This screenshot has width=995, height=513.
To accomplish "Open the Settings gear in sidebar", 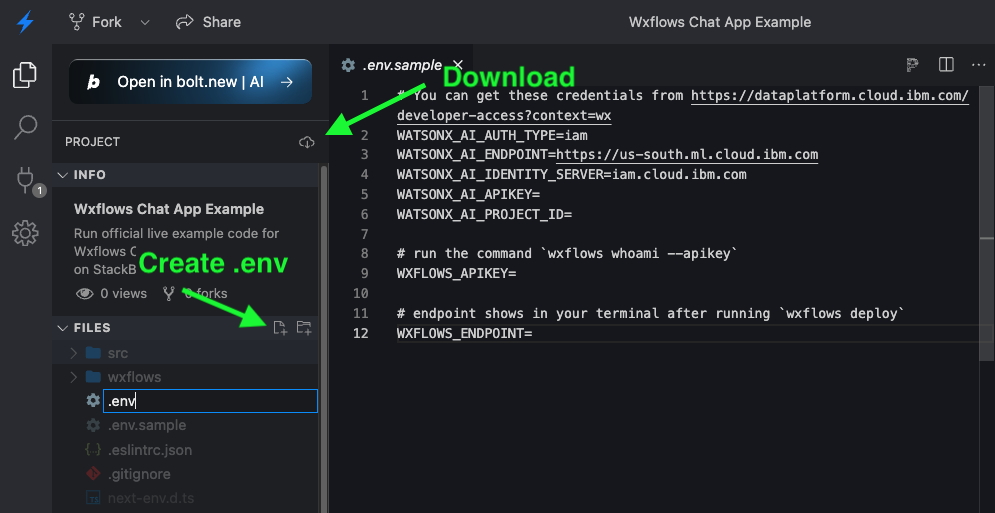I will [x=25, y=233].
